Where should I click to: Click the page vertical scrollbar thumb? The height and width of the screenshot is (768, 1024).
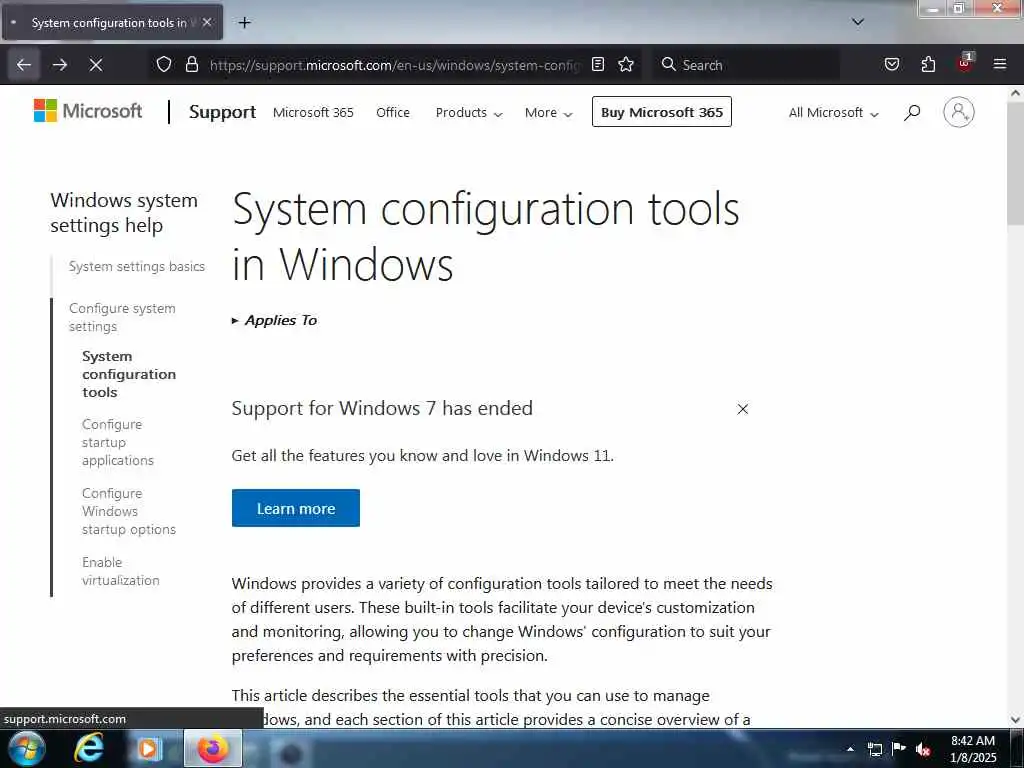click(1015, 163)
